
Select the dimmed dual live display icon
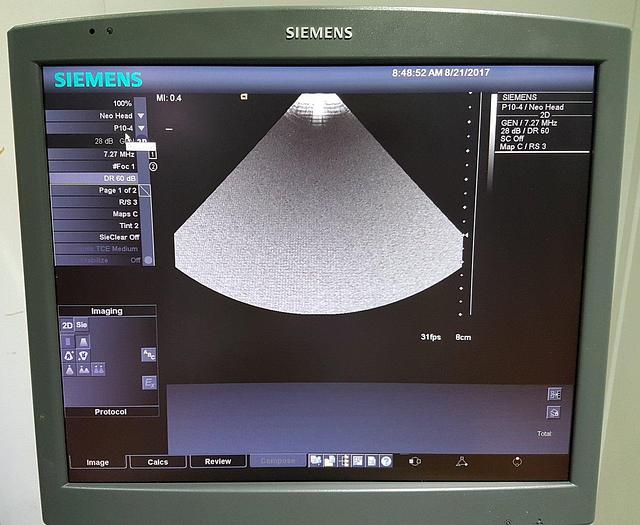tap(98, 369)
